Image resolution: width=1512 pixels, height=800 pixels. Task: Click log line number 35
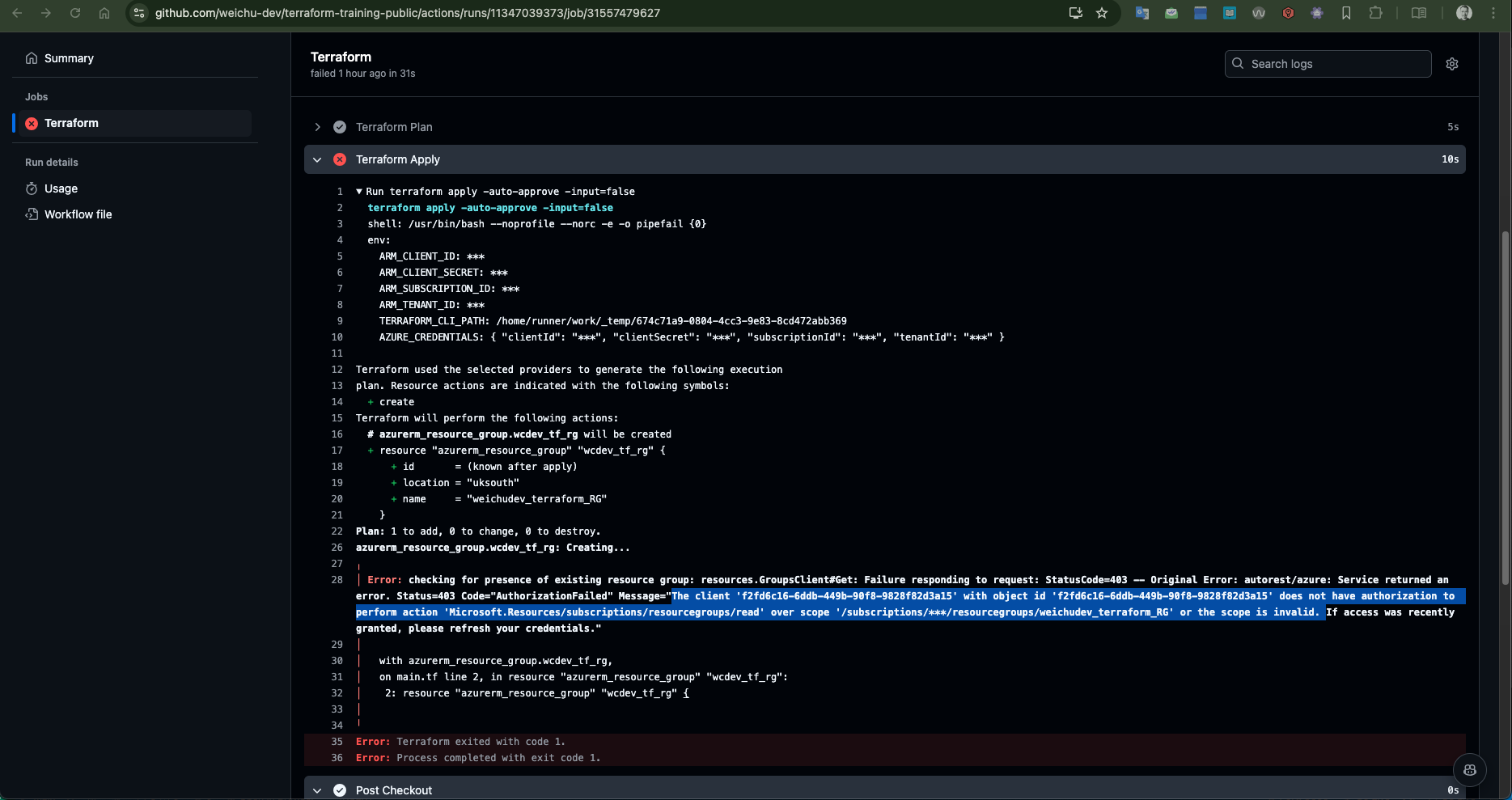(x=337, y=742)
